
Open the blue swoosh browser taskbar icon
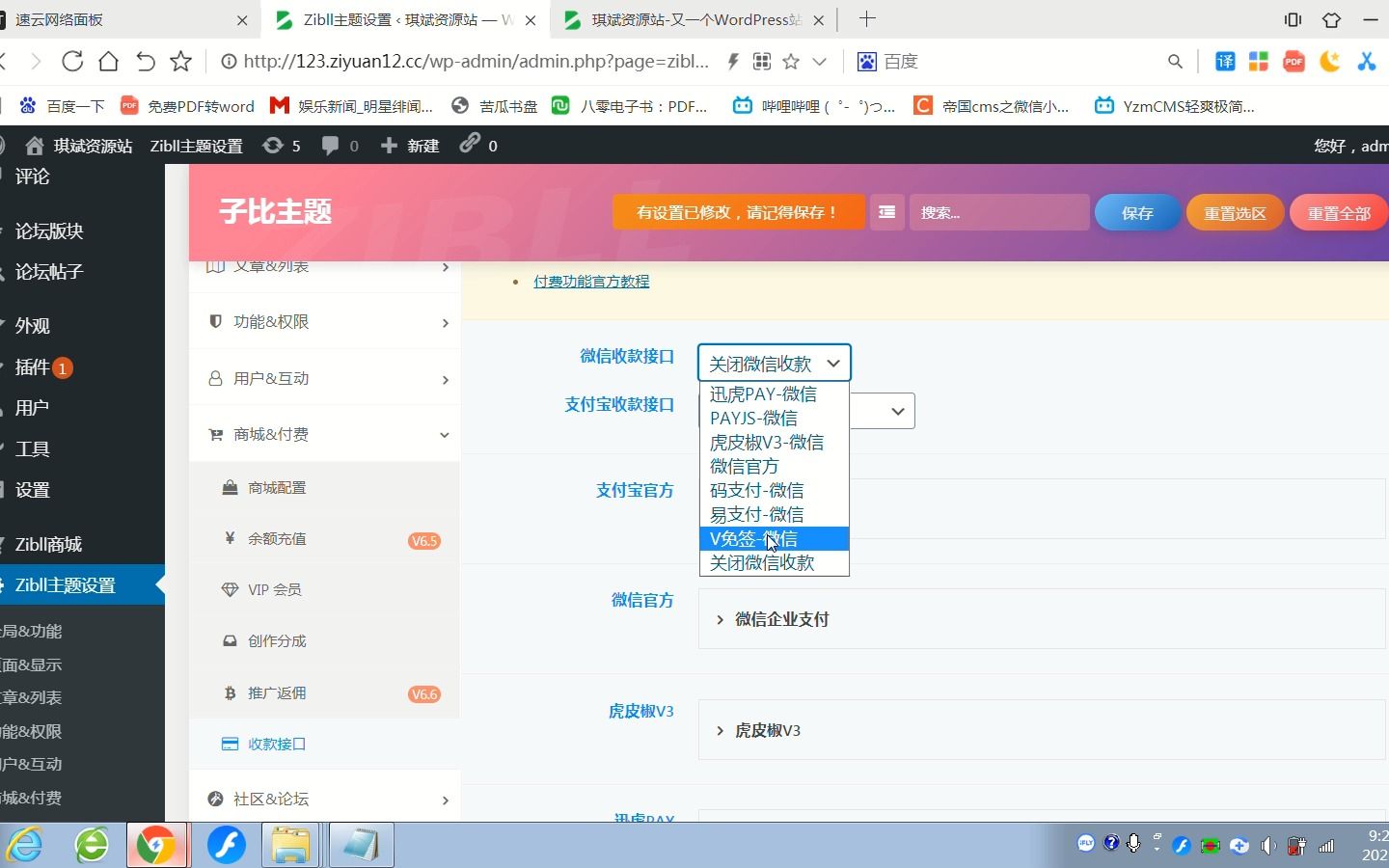tap(227, 846)
